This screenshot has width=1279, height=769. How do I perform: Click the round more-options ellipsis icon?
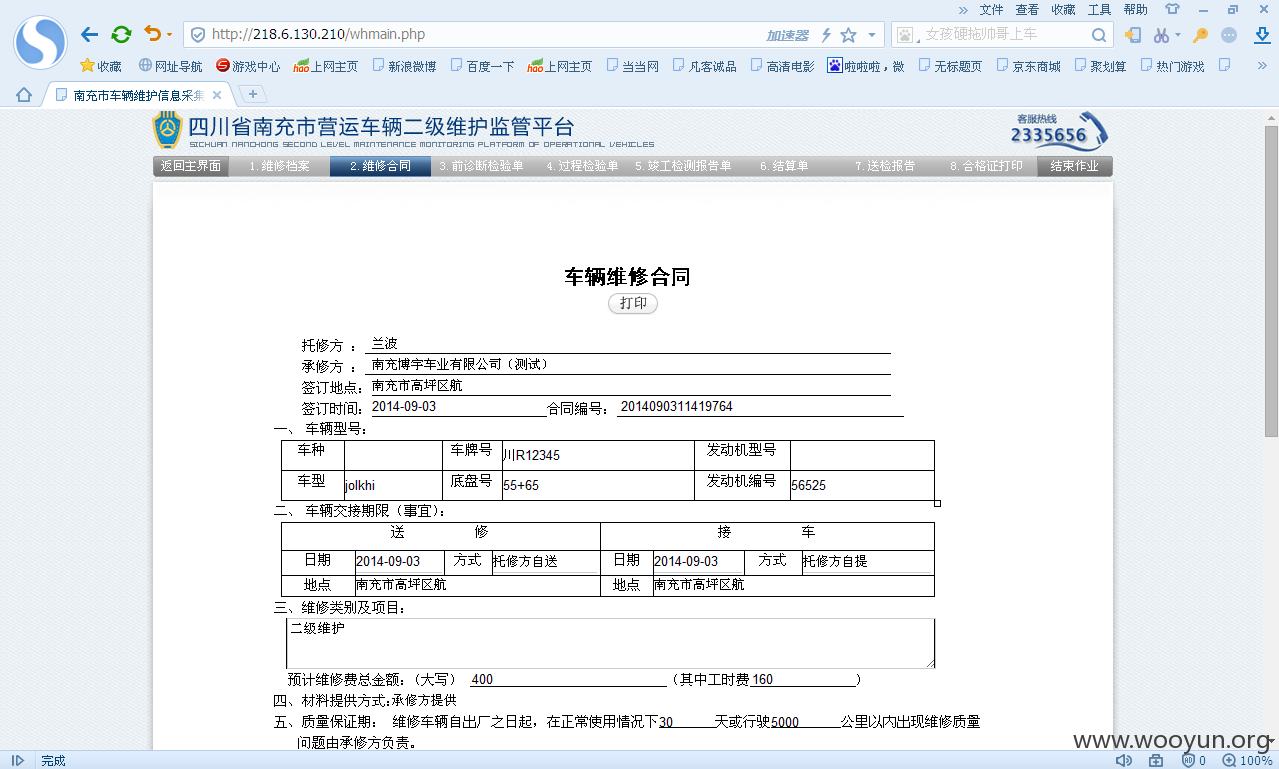(1230, 35)
